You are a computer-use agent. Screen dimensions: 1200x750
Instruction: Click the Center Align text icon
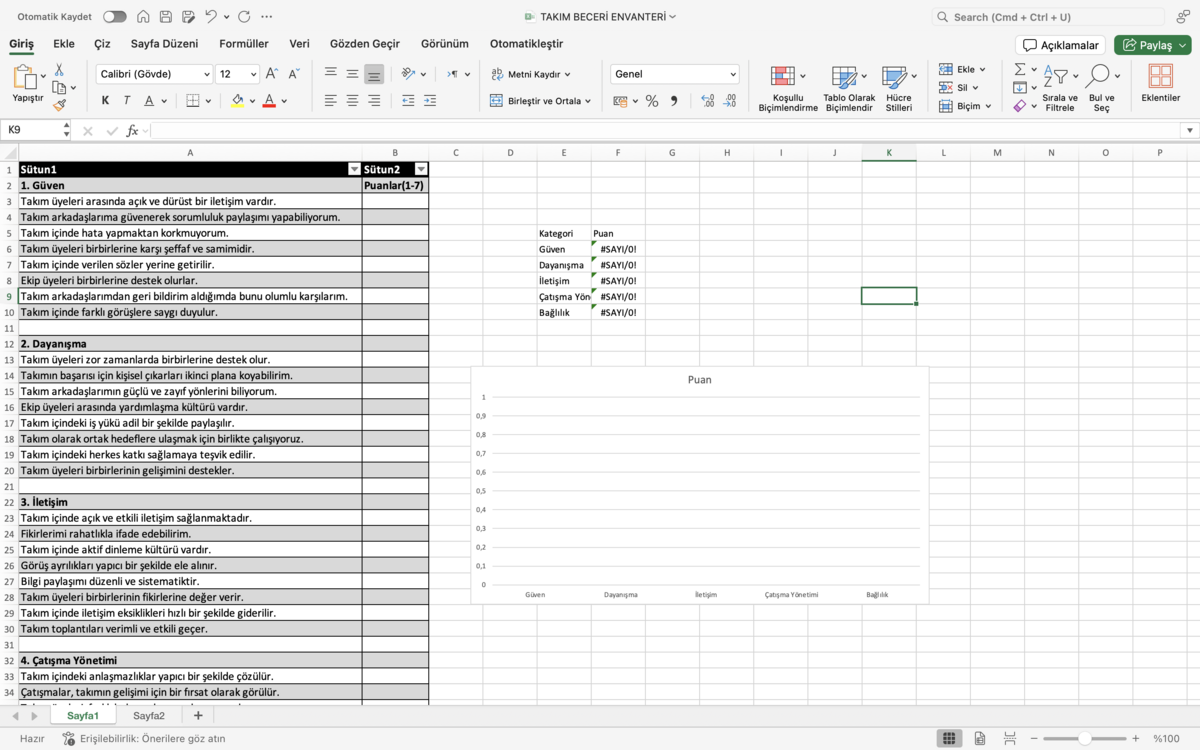(352, 101)
